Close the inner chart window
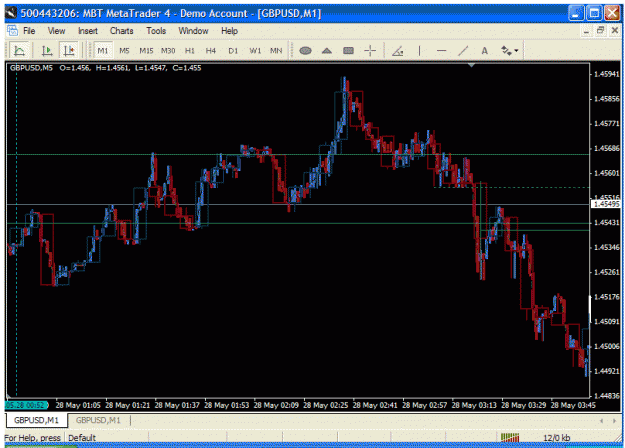Screen dimensions: 625x448 pyautogui.click(x=615, y=31)
